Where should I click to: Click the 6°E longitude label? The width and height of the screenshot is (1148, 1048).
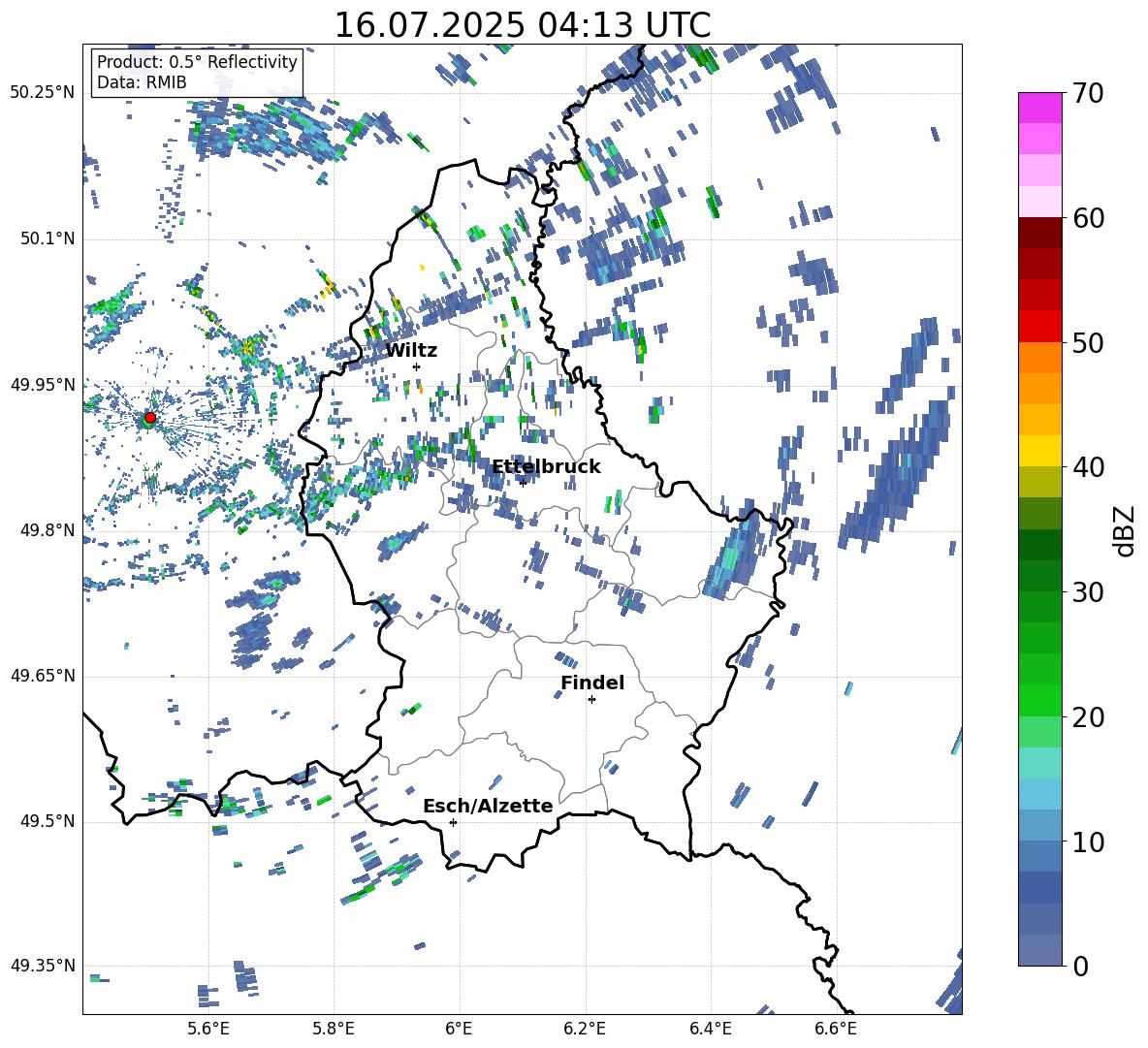pyautogui.click(x=459, y=1029)
